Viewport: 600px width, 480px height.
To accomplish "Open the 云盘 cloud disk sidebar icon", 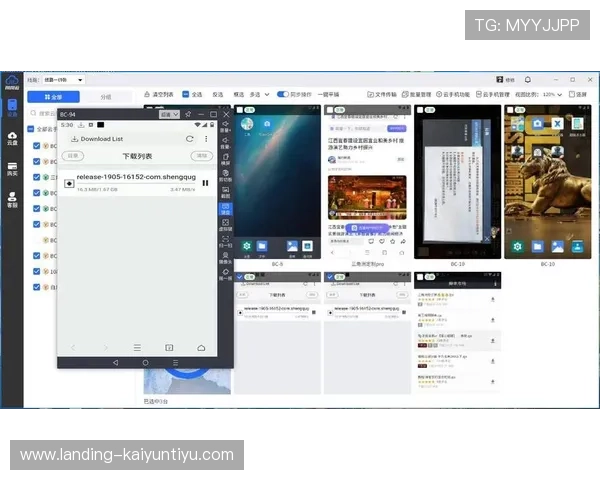I will click(x=12, y=138).
